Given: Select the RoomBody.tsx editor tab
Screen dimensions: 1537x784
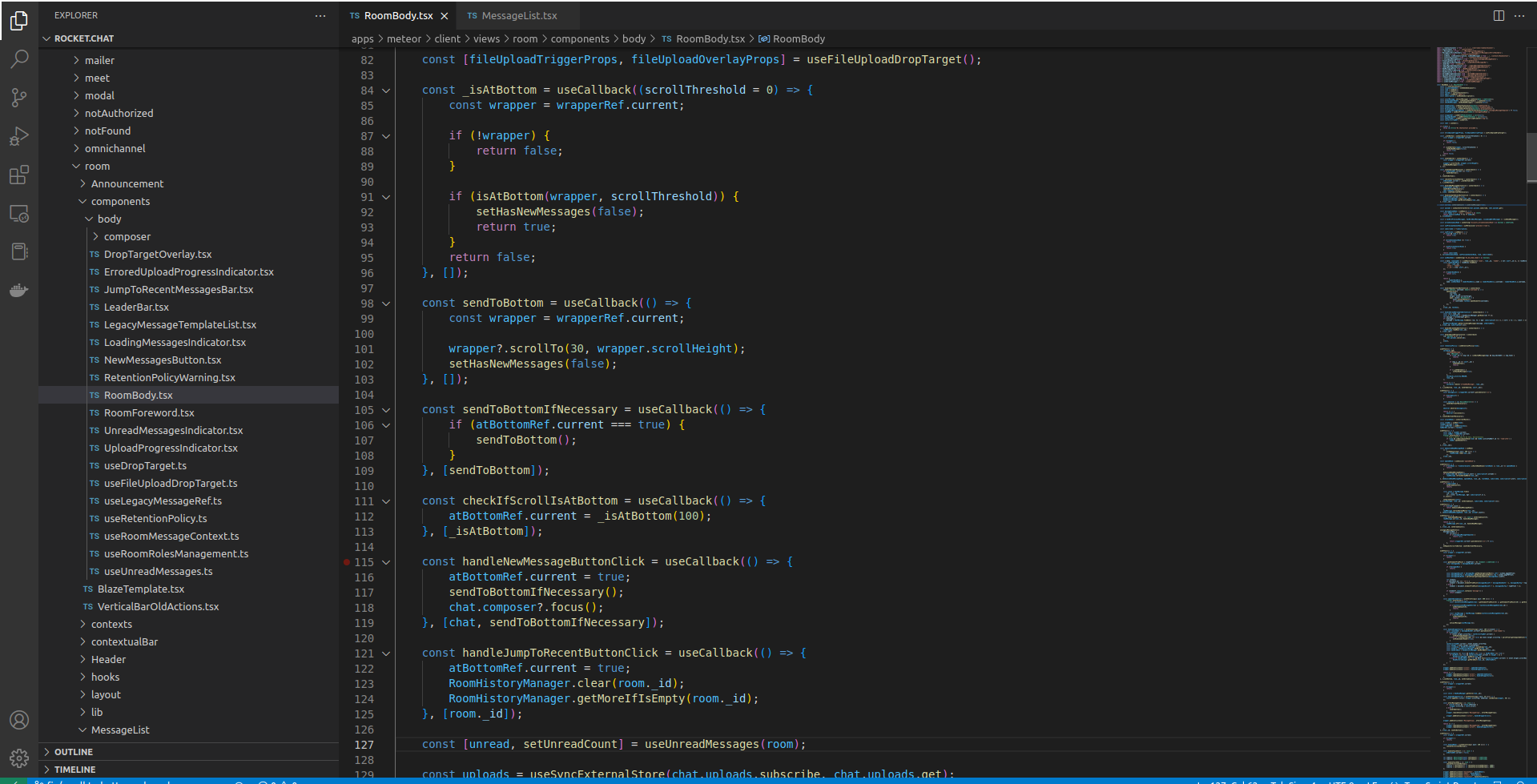Looking at the screenshot, I should coord(398,16).
